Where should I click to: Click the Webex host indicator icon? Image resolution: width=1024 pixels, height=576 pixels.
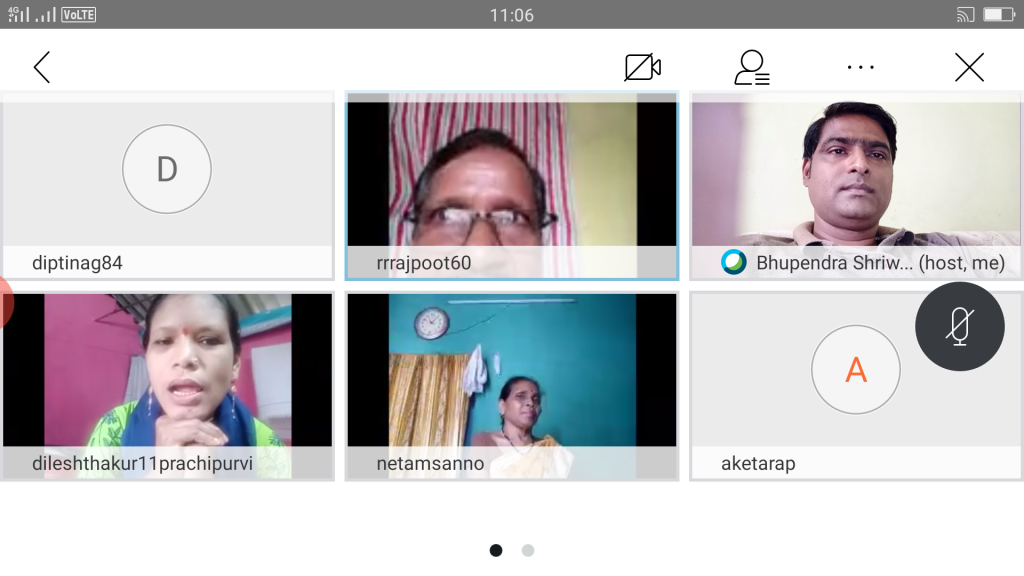click(x=734, y=262)
